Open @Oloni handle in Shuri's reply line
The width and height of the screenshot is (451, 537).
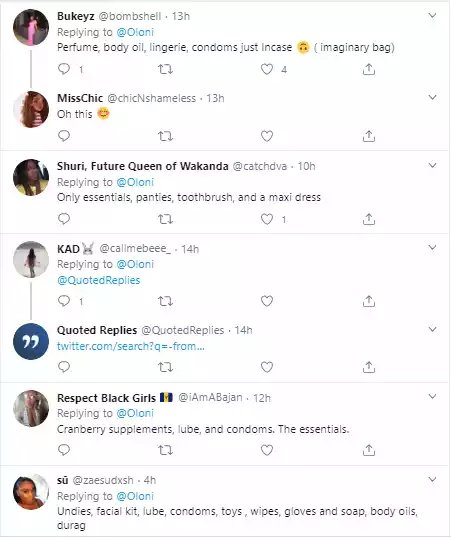point(135,182)
